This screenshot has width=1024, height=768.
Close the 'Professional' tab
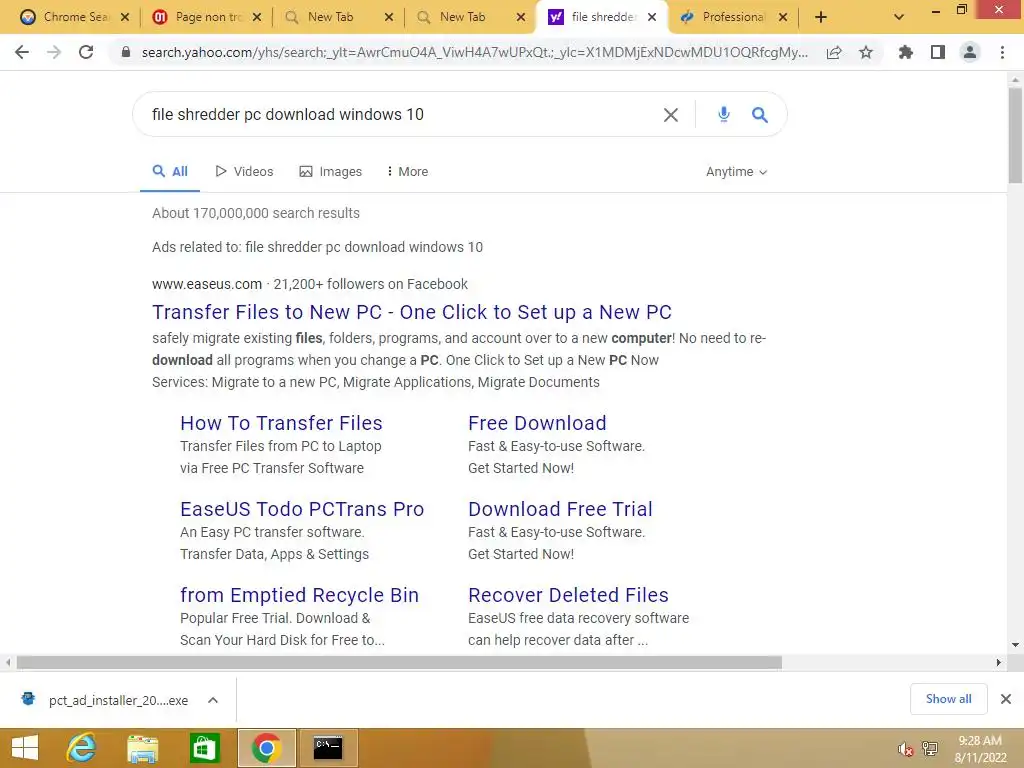783,17
